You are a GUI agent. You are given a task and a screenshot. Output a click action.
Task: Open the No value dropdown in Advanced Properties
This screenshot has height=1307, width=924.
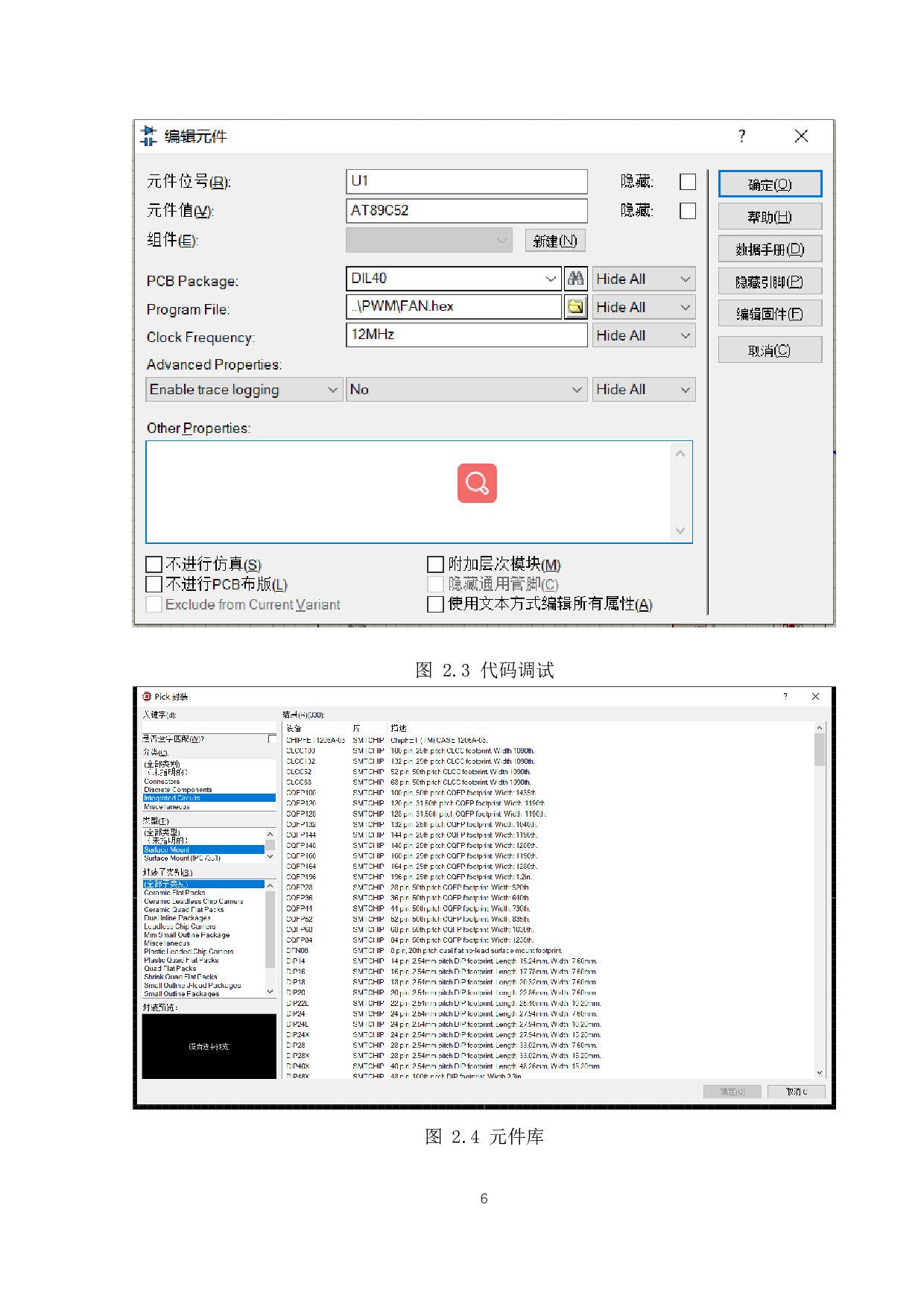[466, 390]
